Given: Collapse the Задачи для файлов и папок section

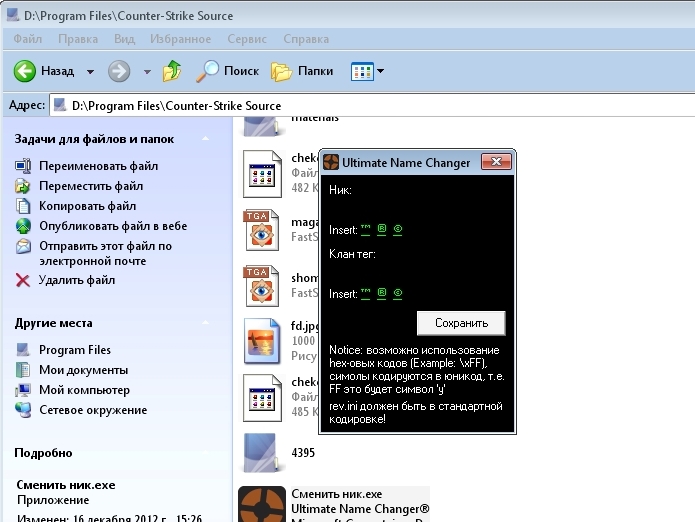Looking at the screenshot, I should (x=205, y=139).
